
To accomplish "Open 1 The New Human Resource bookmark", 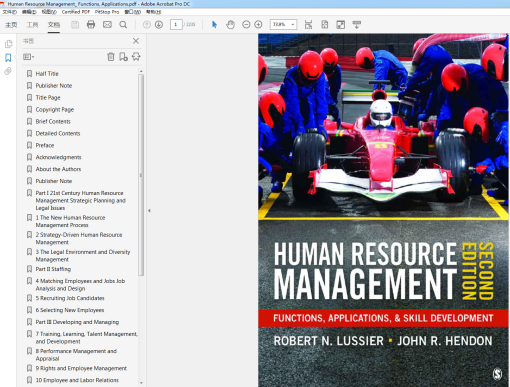I will point(70,221).
